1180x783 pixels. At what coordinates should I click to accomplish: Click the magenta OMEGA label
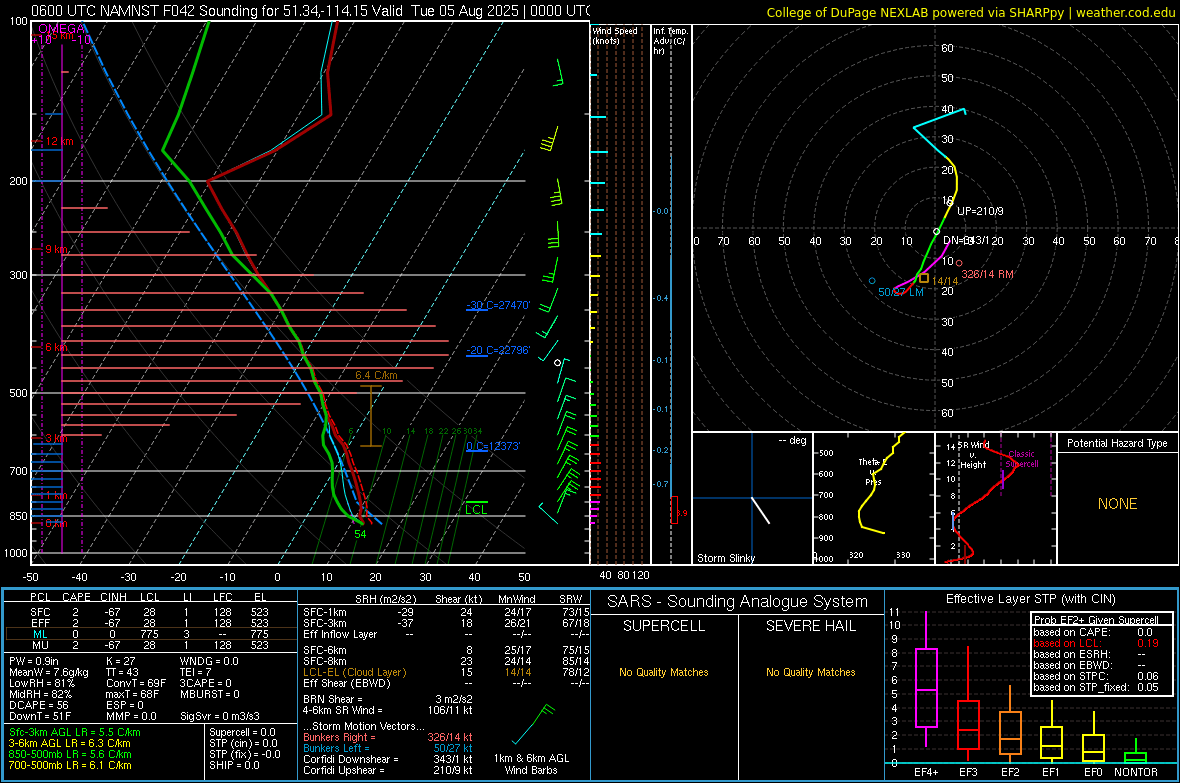pyautogui.click(x=62, y=29)
